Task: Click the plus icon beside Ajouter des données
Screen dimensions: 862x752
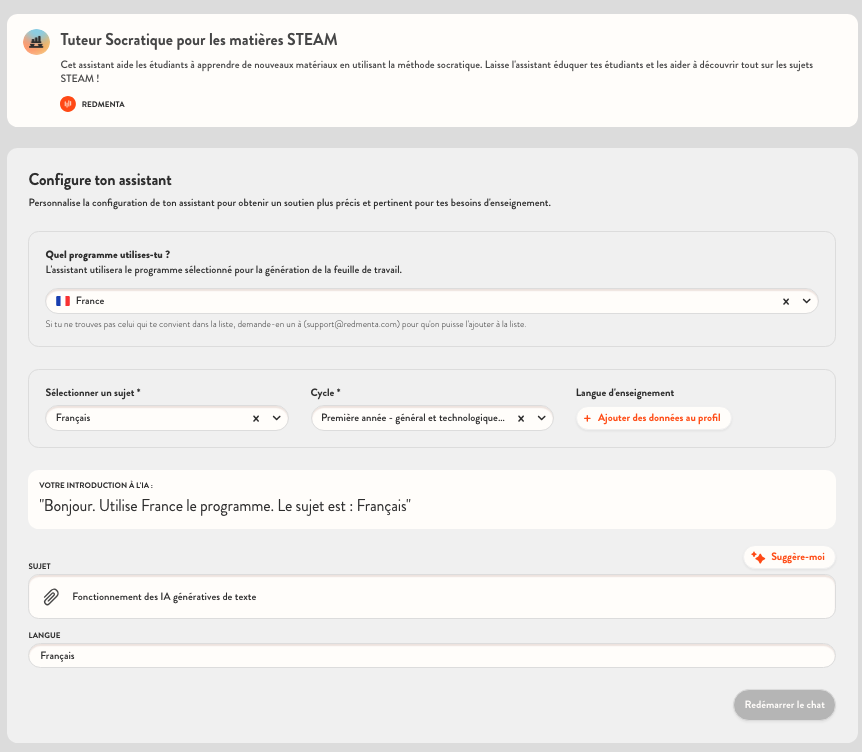Action: 587,418
